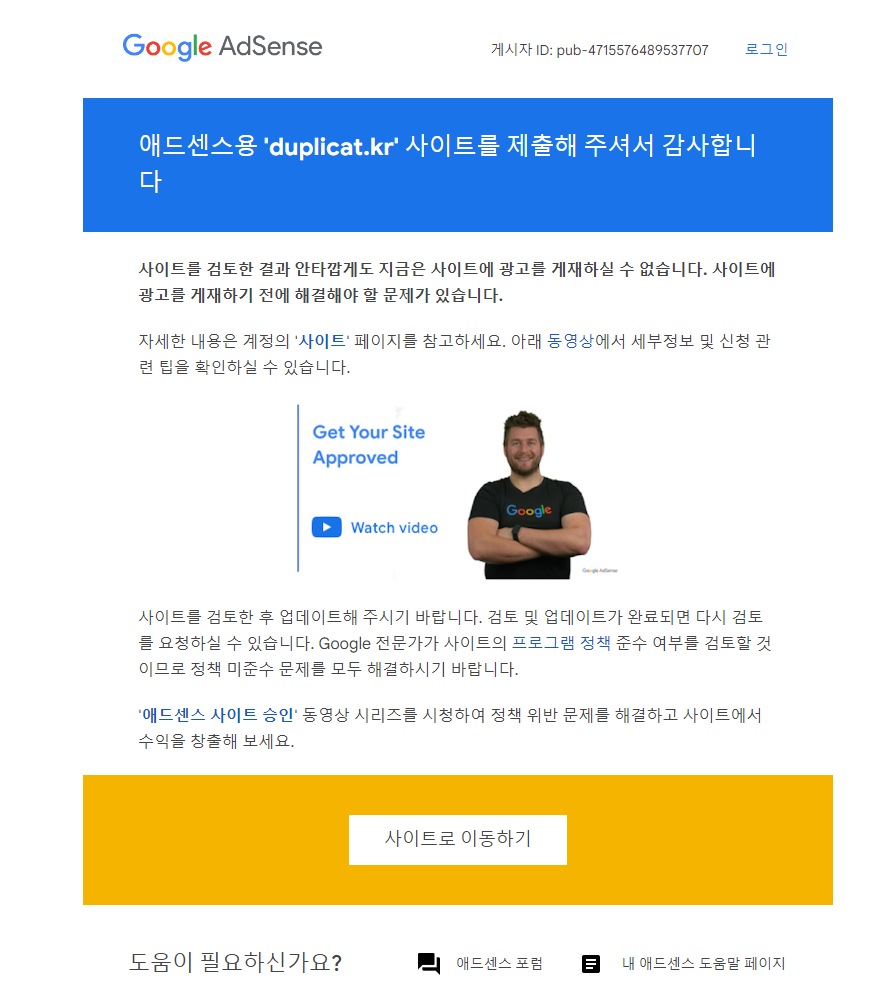This screenshot has width=874, height=1007.
Task: Open the 애드센스 사이트 승인 link
Action: 218,715
